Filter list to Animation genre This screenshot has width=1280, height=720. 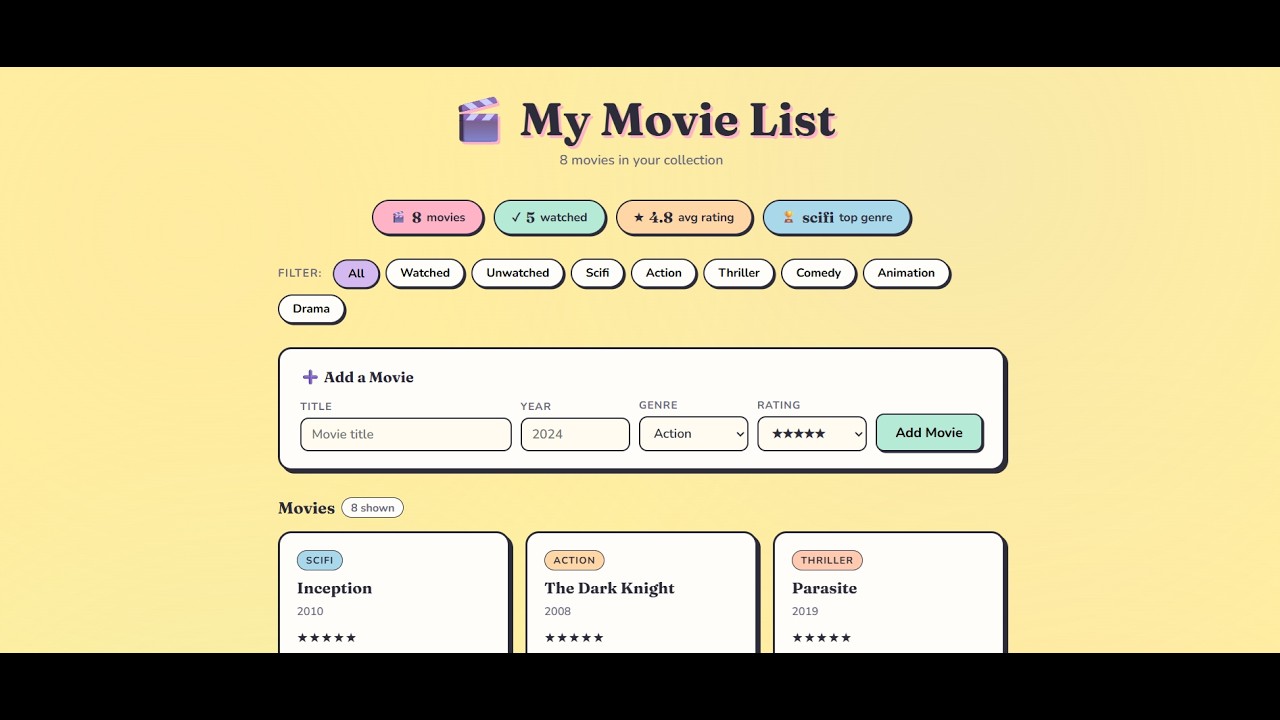coord(906,273)
